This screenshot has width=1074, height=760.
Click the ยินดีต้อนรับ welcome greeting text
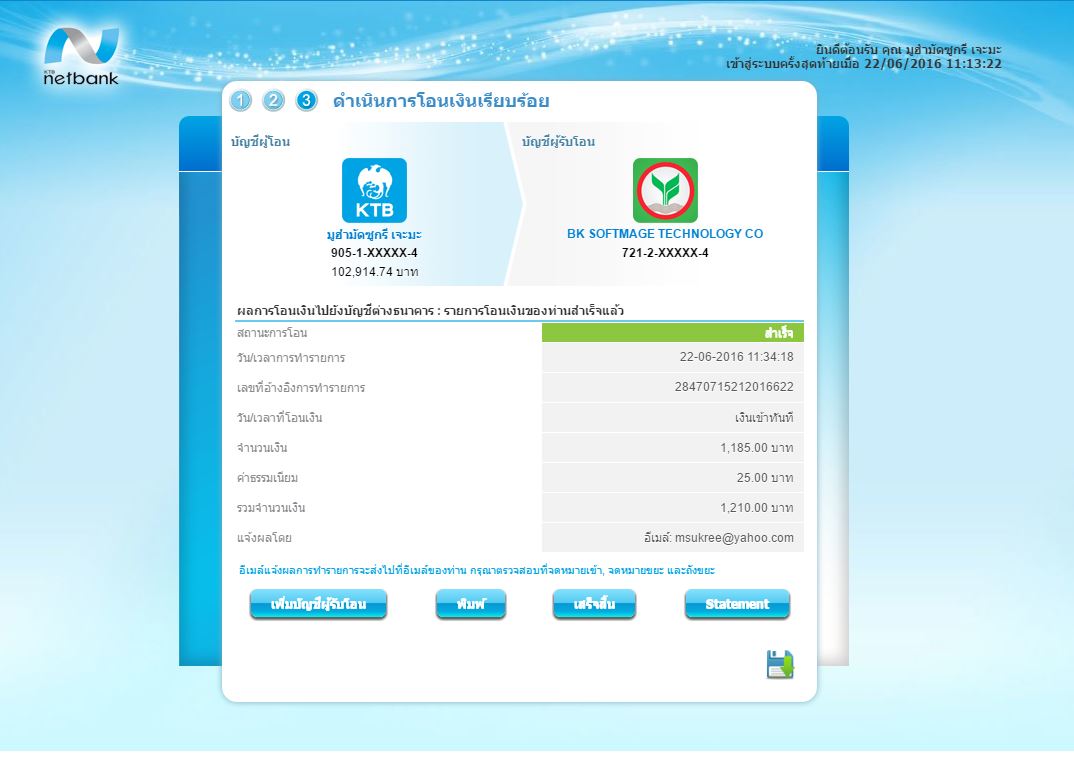[908, 49]
